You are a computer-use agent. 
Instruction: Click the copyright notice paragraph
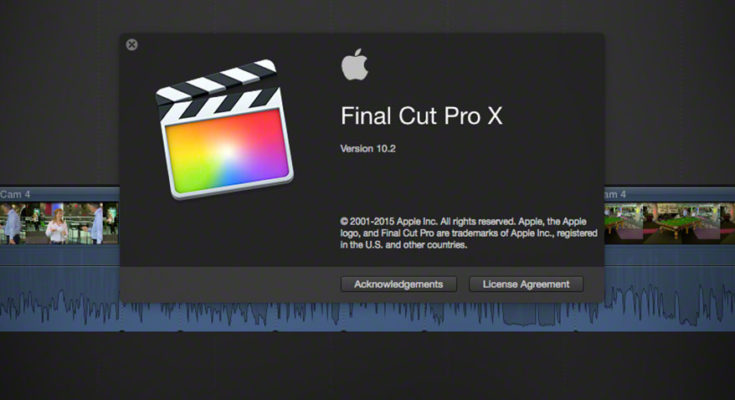click(x=469, y=233)
